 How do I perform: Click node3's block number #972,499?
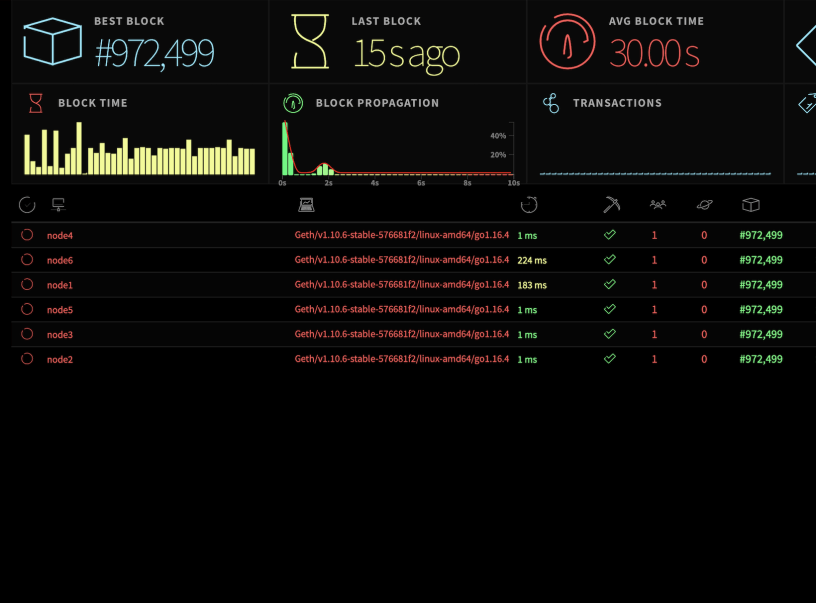tap(761, 335)
